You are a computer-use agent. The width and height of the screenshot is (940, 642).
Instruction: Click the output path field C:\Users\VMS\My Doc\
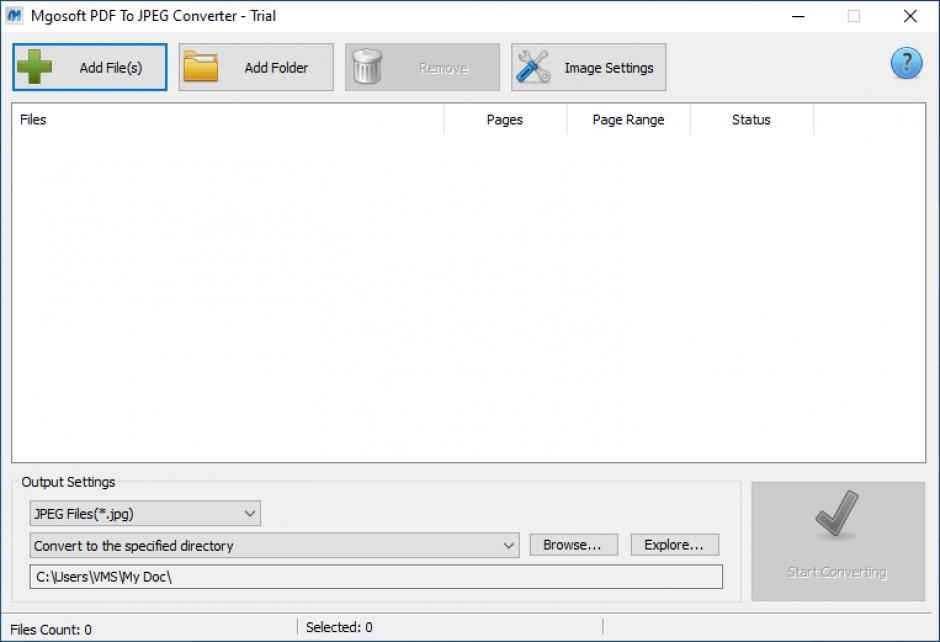coord(376,577)
